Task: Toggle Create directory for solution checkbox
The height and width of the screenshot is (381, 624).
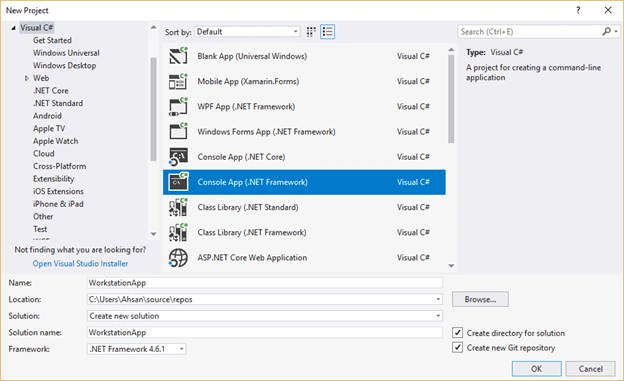Action: coord(458,333)
